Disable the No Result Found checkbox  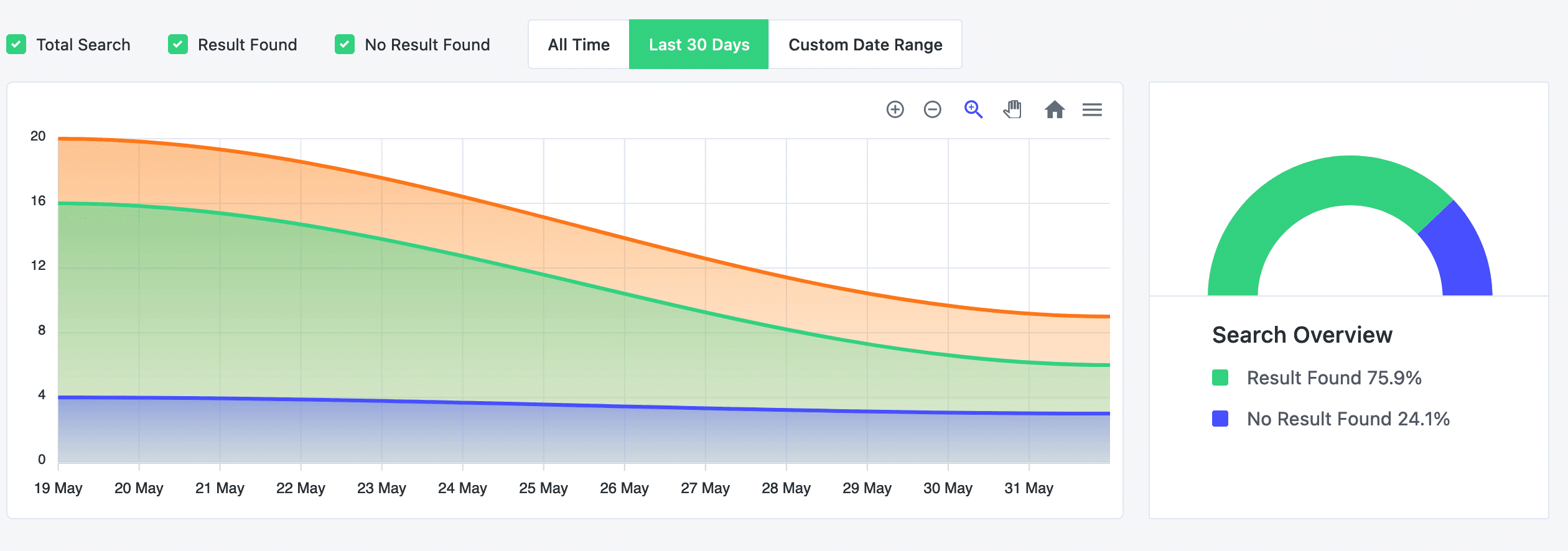[345, 45]
